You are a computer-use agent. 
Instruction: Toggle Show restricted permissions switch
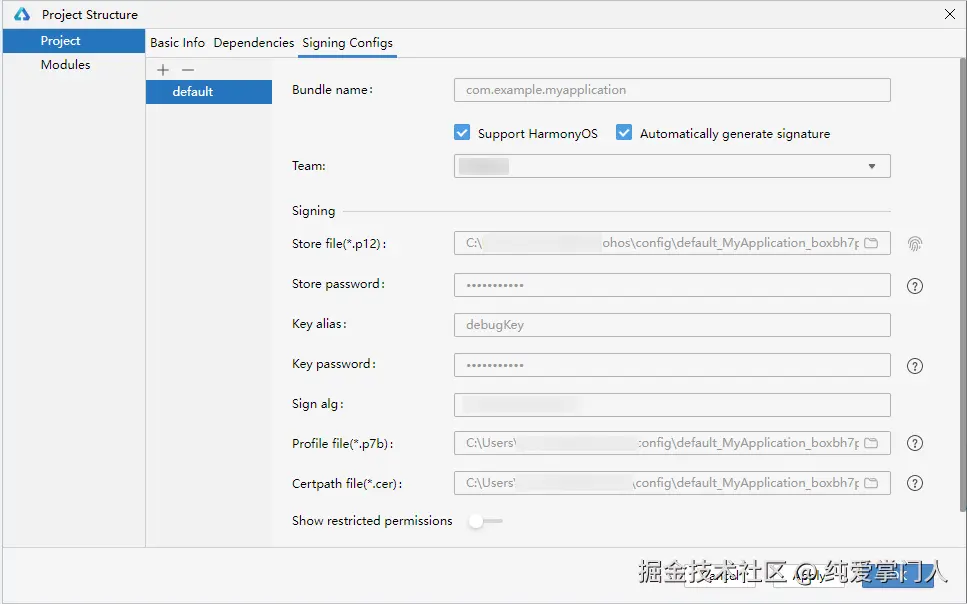pyautogui.click(x=485, y=521)
